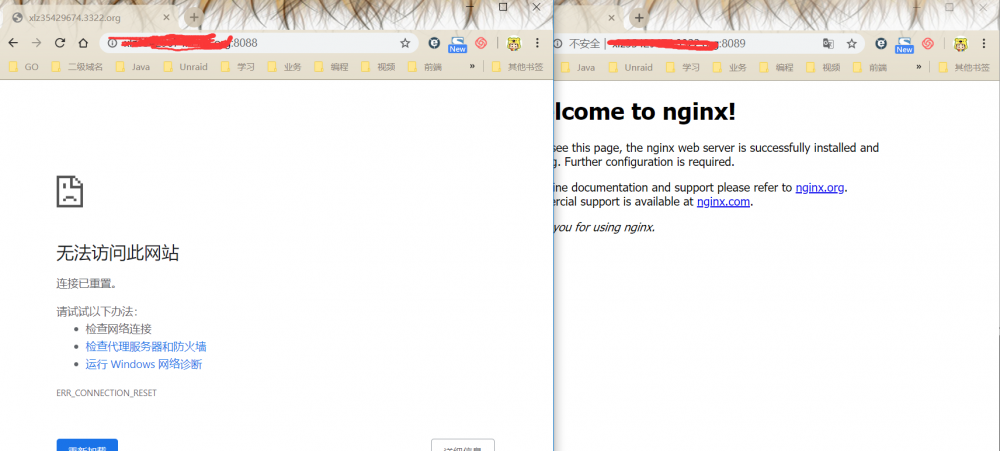Screen dimensions: 1000x451
Task: Open the blue 'New' extension in left window
Action: [x=457, y=44]
